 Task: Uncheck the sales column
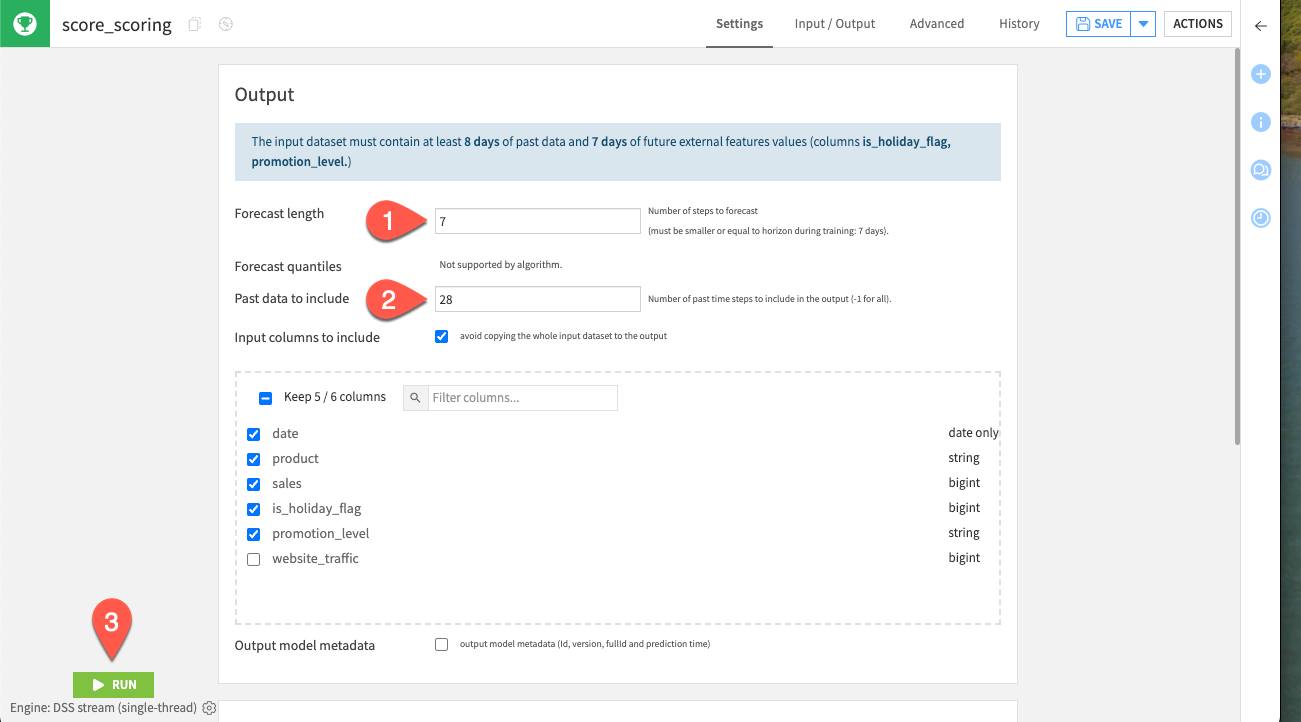253,483
